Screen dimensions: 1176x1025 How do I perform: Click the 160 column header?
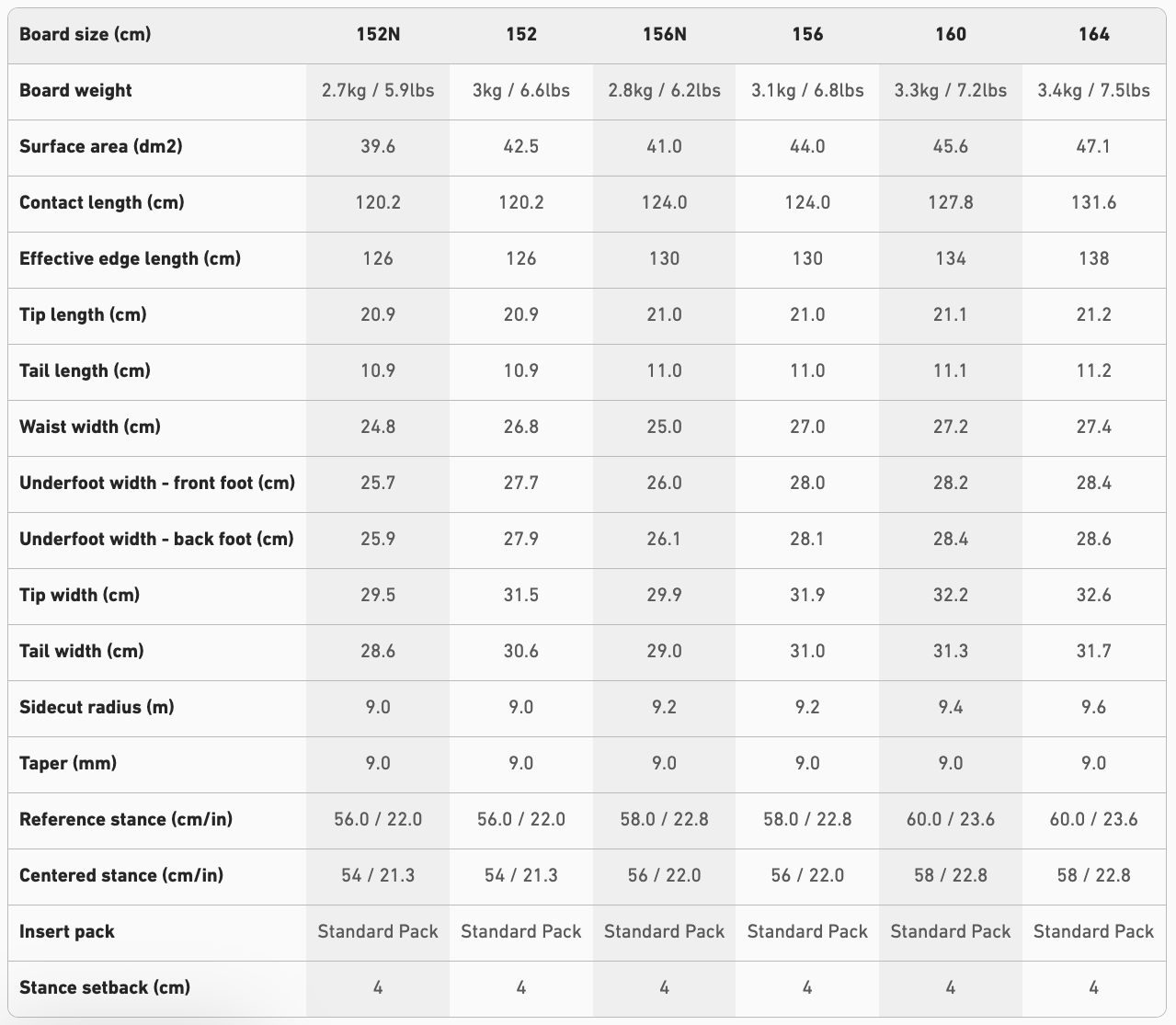tap(950, 34)
